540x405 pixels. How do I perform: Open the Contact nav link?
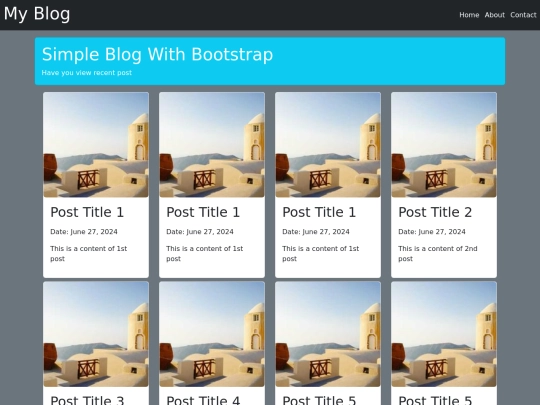click(x=523, y=15)
